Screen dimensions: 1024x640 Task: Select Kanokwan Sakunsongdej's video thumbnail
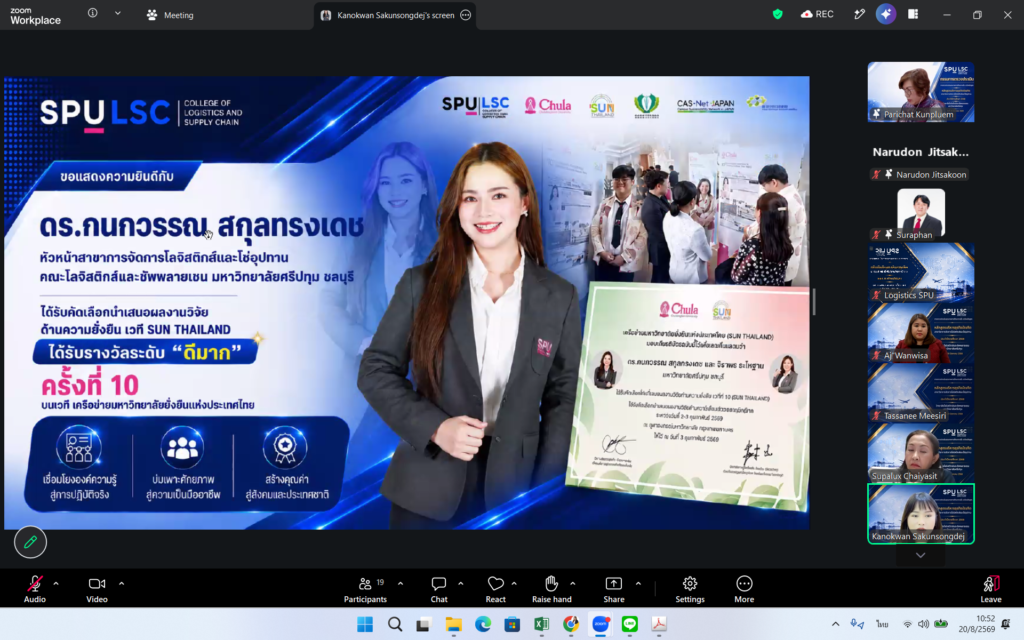pyautogui.click(x=921, y=514)
